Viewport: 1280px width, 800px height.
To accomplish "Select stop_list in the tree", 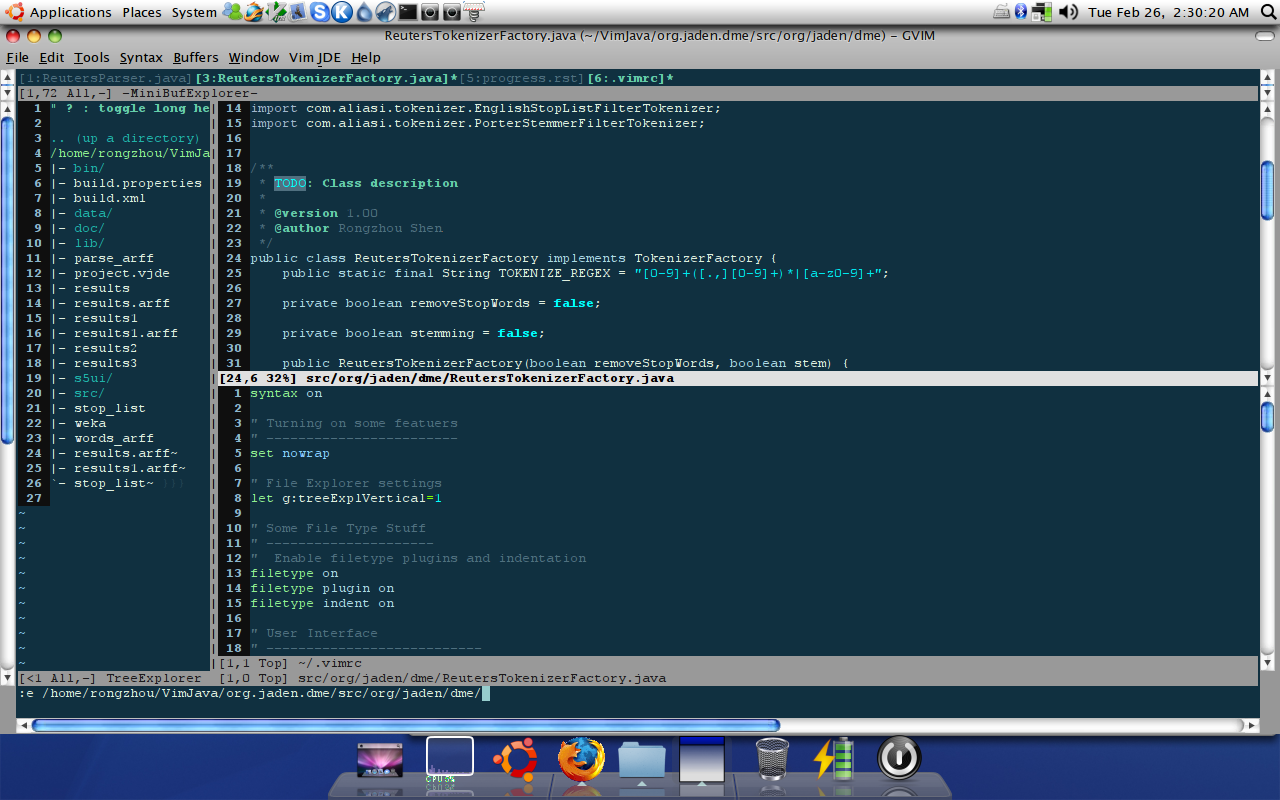I will tap(109, 408).
